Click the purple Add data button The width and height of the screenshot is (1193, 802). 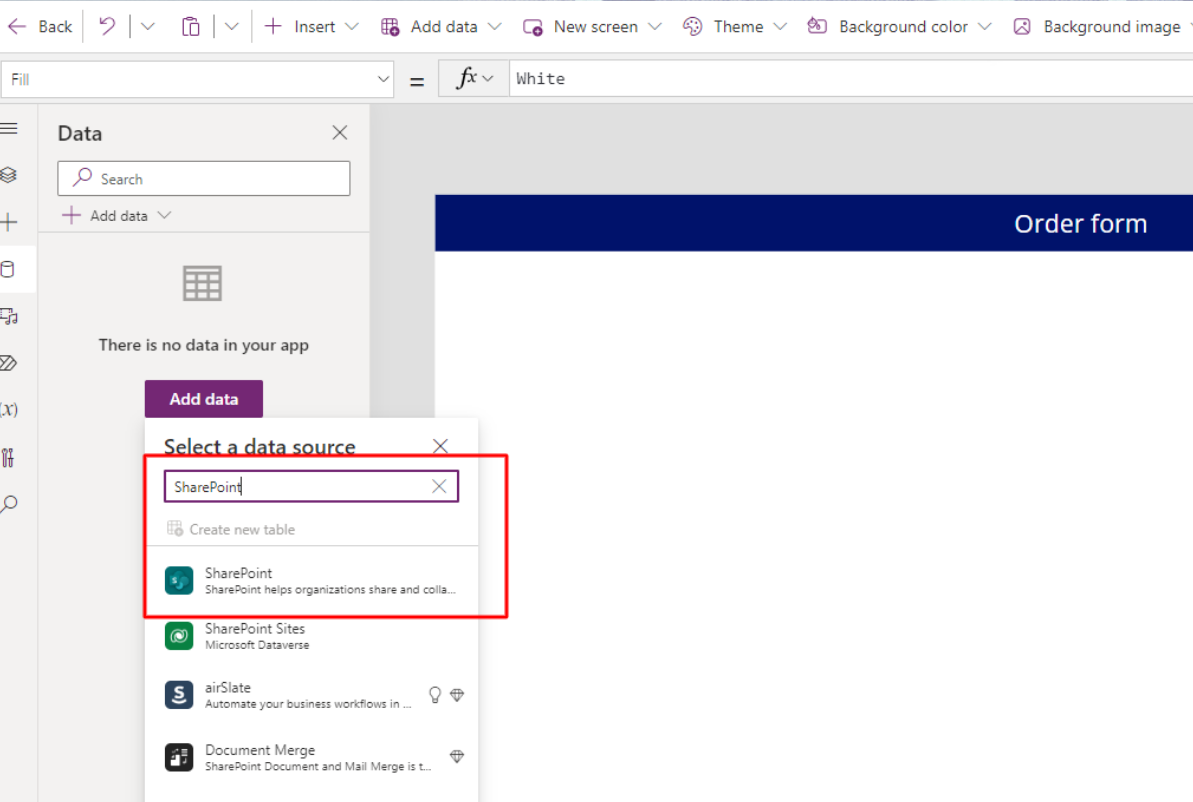point(203,398)
